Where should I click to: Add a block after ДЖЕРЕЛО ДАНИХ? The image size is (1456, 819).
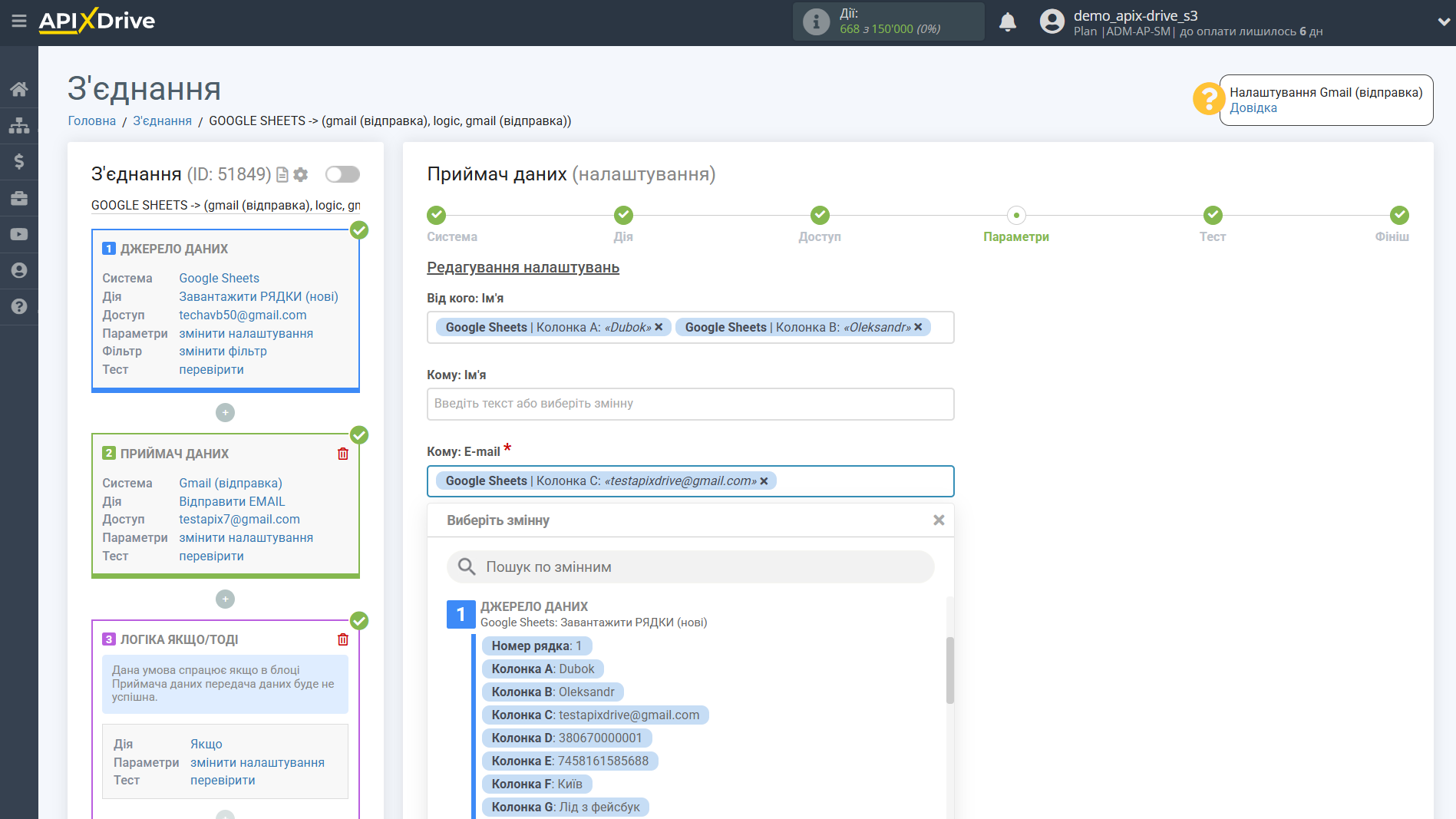225,413
